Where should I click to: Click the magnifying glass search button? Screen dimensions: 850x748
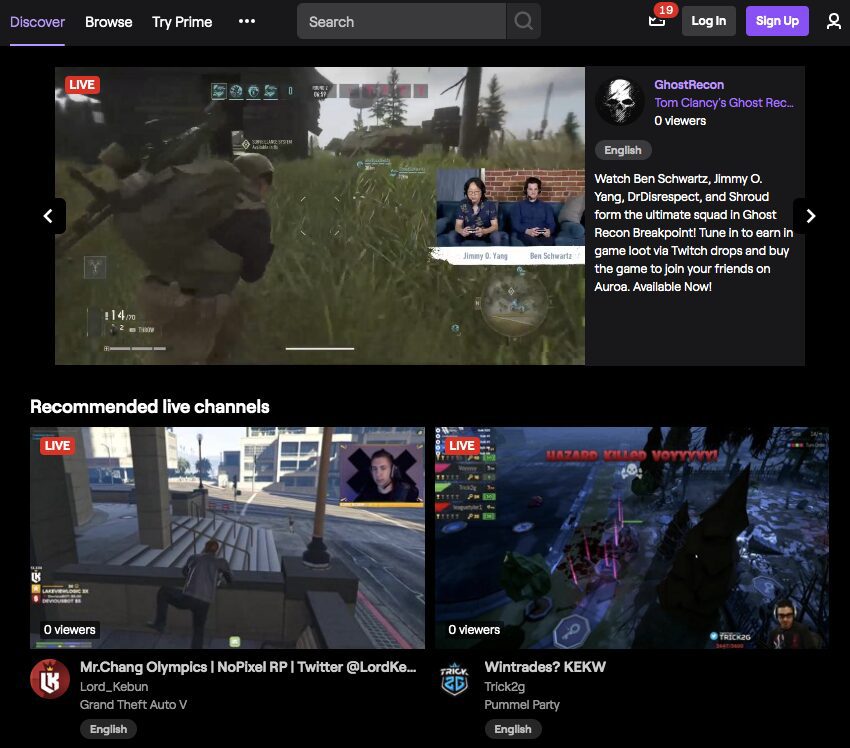pyautogui.click(x=524, y=21)
